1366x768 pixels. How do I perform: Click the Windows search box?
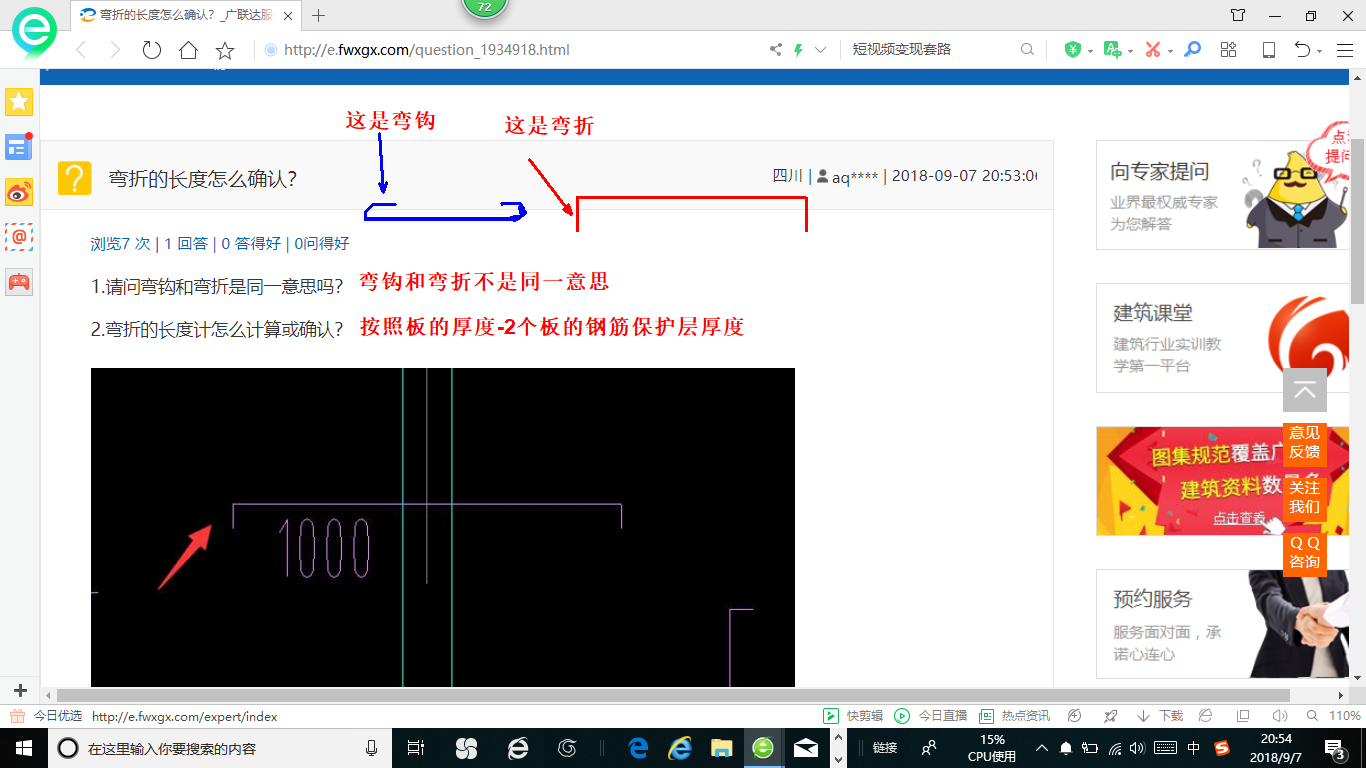(220, 748)
